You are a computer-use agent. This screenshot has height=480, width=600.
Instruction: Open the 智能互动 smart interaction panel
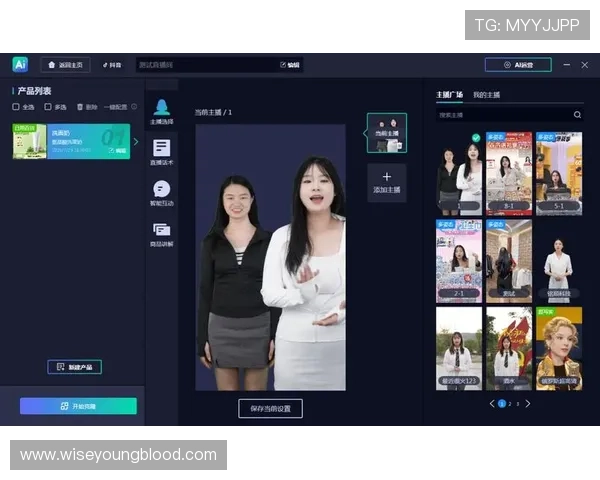click(x=161, y=192)
